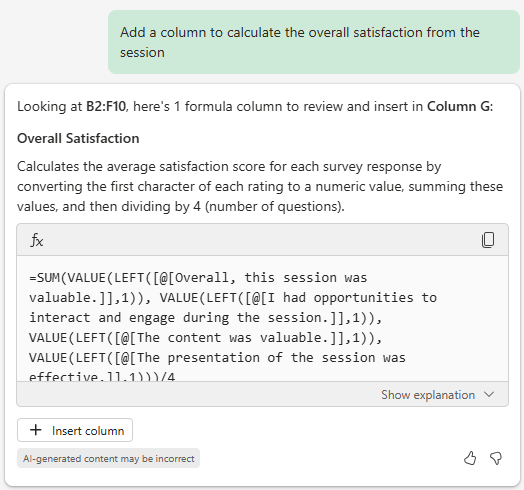Image resolution: width=524 pixels, height=490 pixels.
Task: Click the thumbs up feedback icon
Action: coord(470,458)
